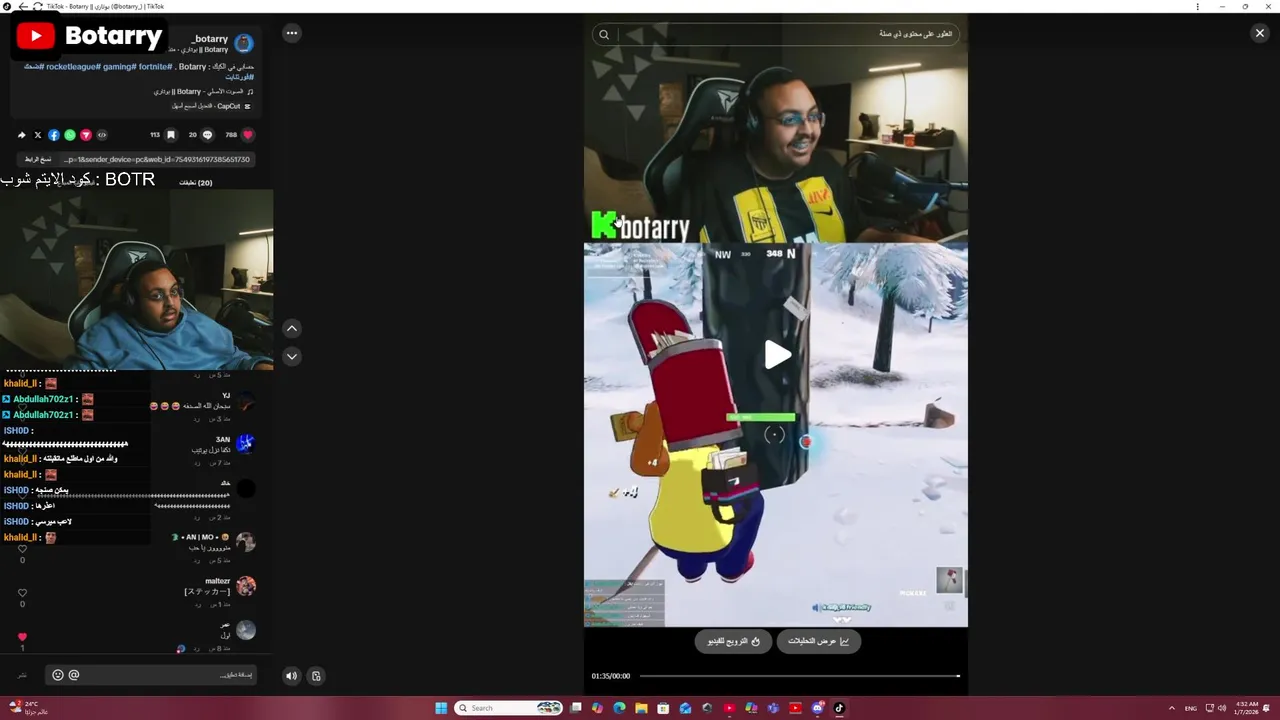Image resolution: width=1280 pixels, height=720 pixels.
Task: Open comments via speech bubble icon
Action: pyautogui.click(x=208, y=135)
